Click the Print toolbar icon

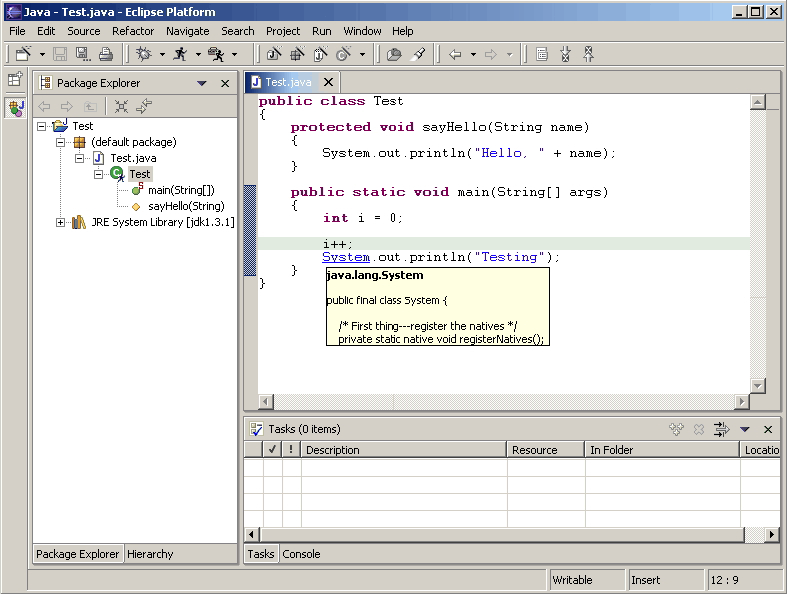coord(105,54)
